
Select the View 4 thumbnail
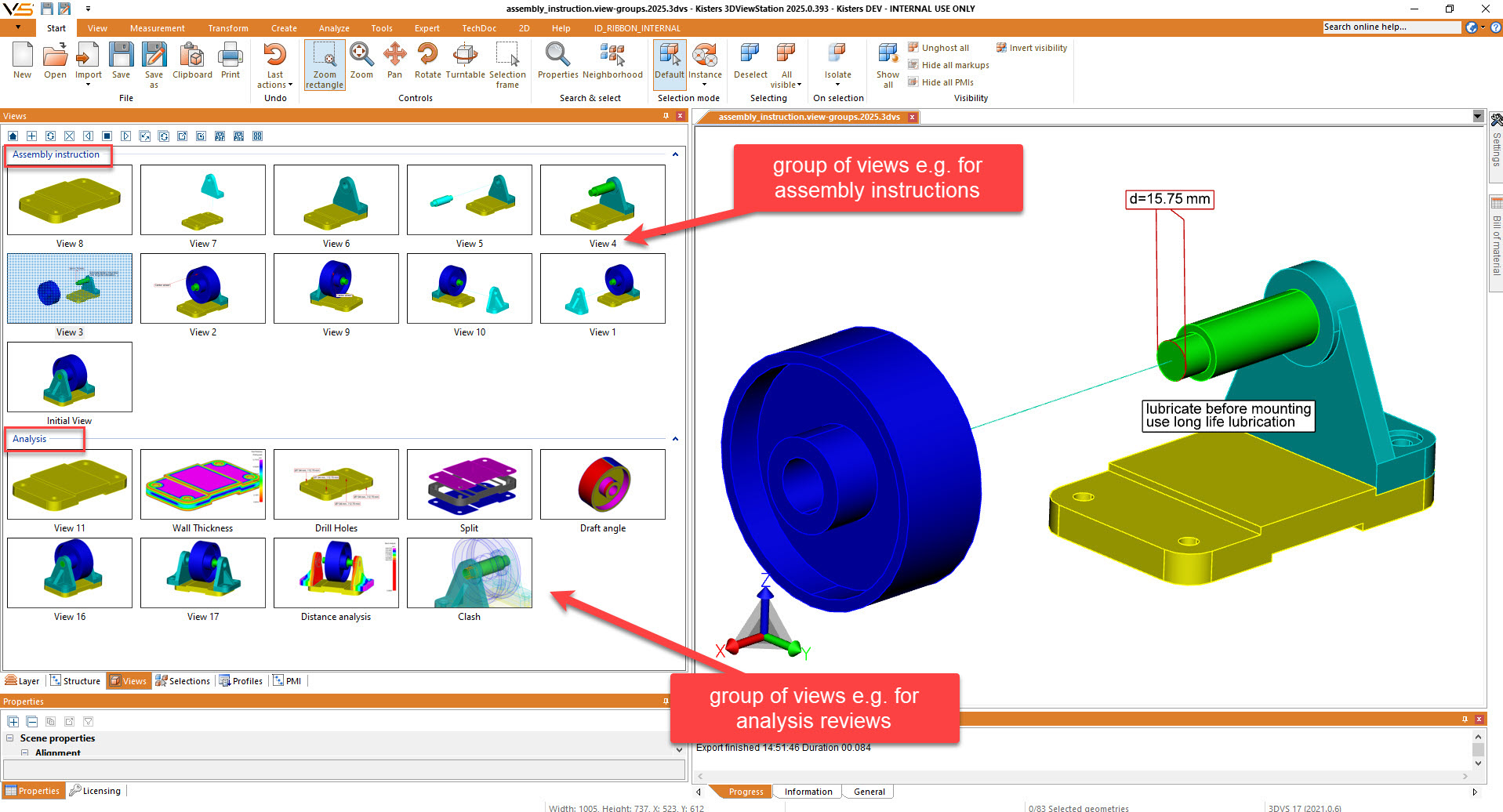603,200
